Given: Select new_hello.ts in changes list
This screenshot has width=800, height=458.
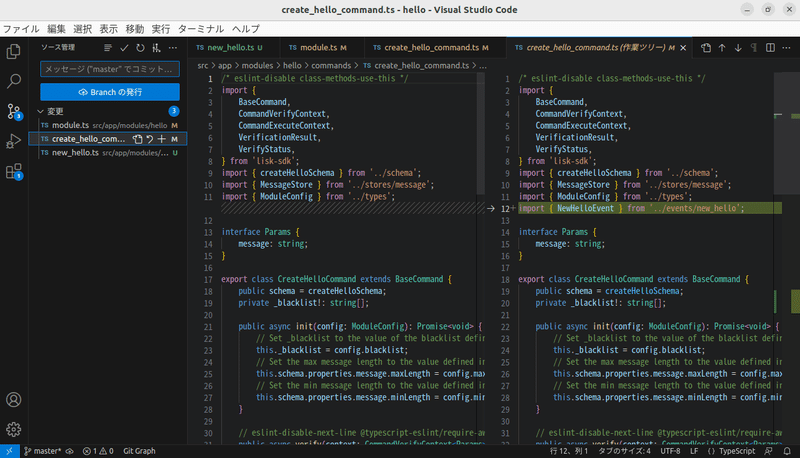Looking at the screenshot, I should (109, 152).
